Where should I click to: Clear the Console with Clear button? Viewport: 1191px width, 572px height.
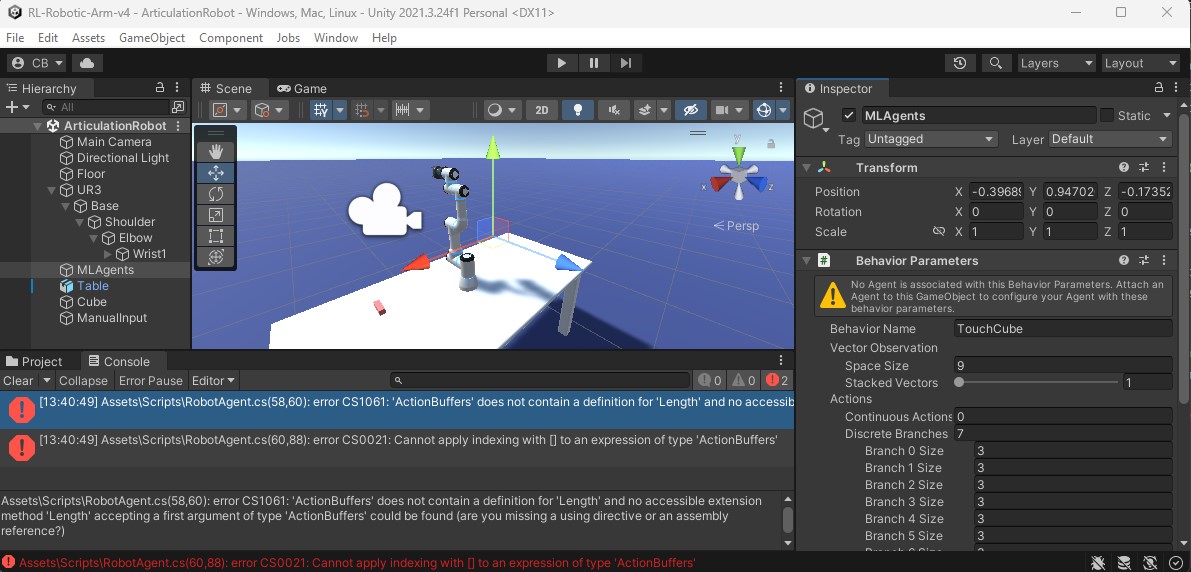pyautogui.click(x=18, y=381)
